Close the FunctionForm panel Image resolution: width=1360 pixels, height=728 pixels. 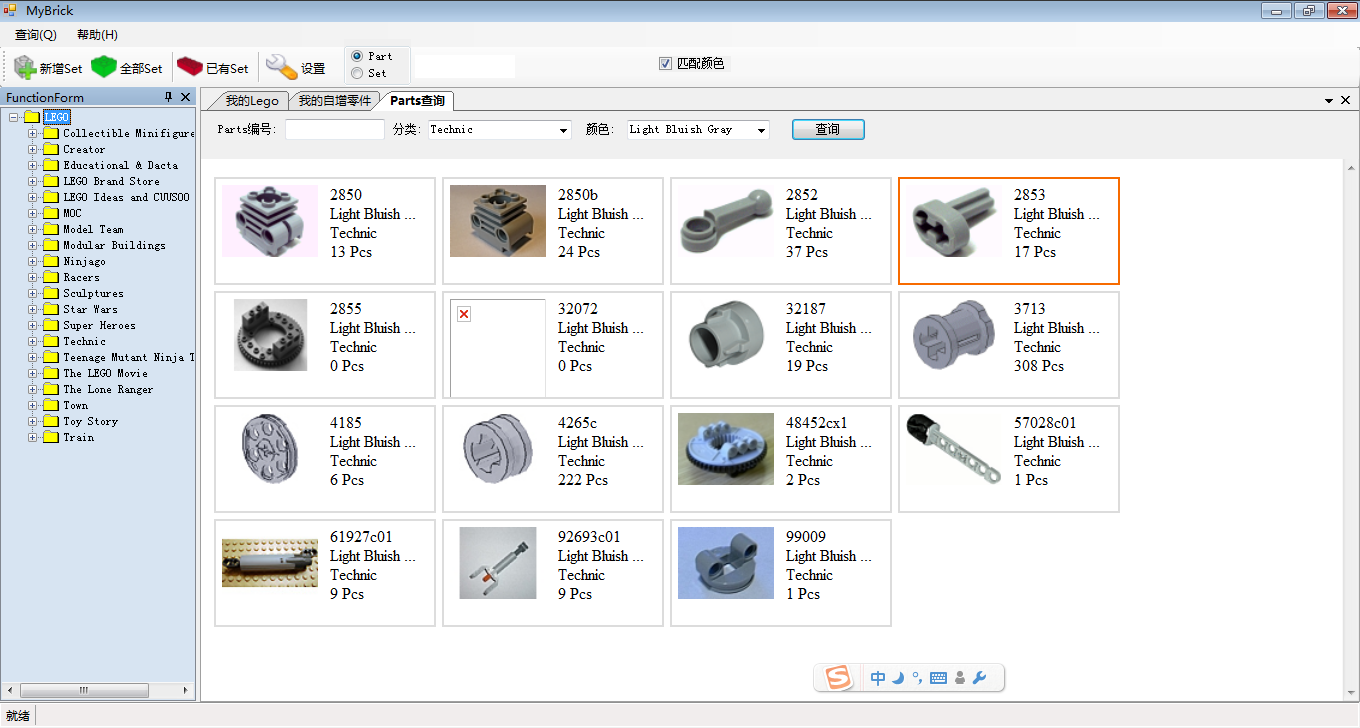[x=185, y=97]
